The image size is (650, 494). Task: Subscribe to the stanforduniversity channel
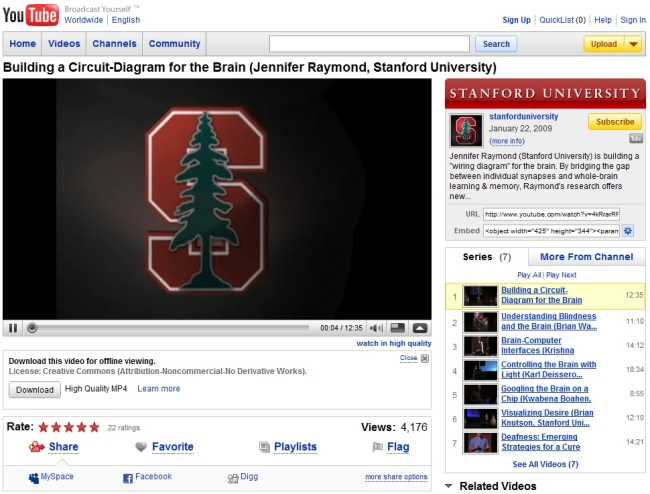point(615,122)
